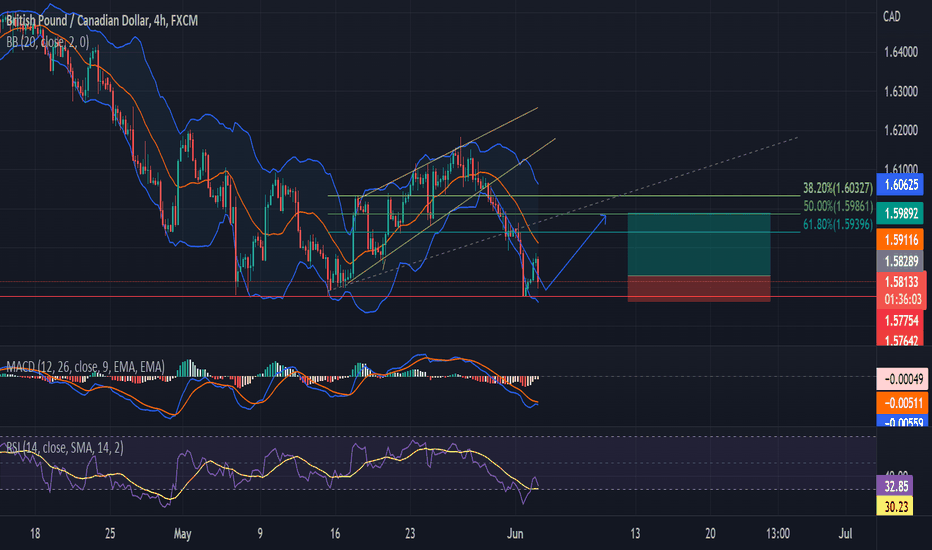Click the red 1.58133 current price tag
The image size is (932, 550).
900,282
